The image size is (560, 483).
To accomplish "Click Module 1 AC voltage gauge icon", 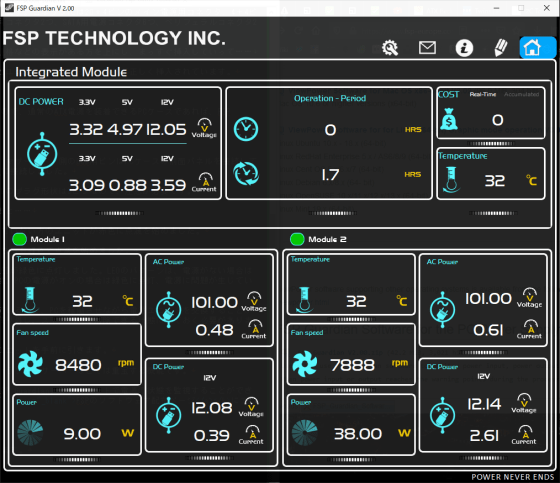I will 254,302.
